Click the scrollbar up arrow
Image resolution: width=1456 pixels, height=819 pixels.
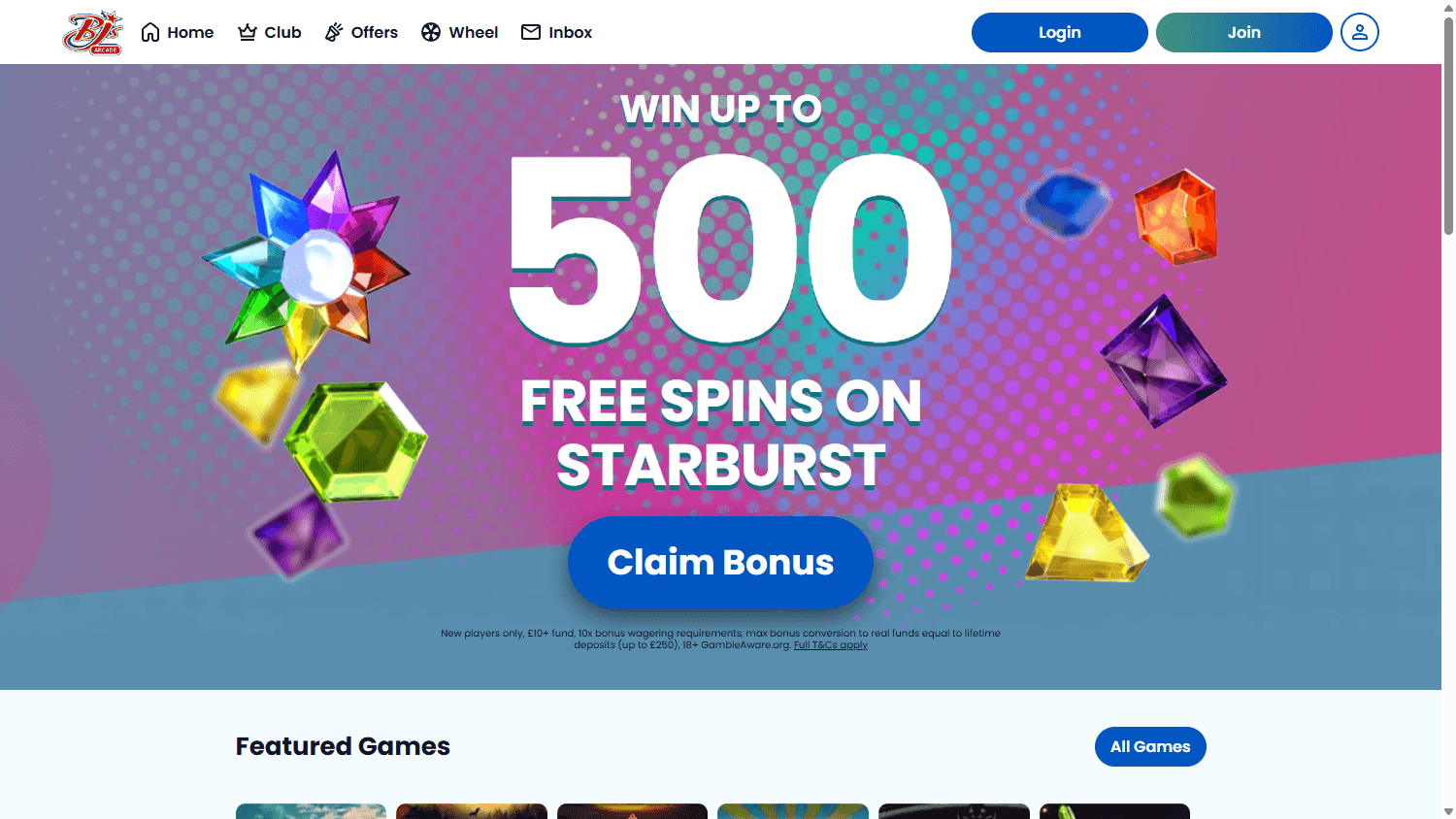tap(1448, 8)
